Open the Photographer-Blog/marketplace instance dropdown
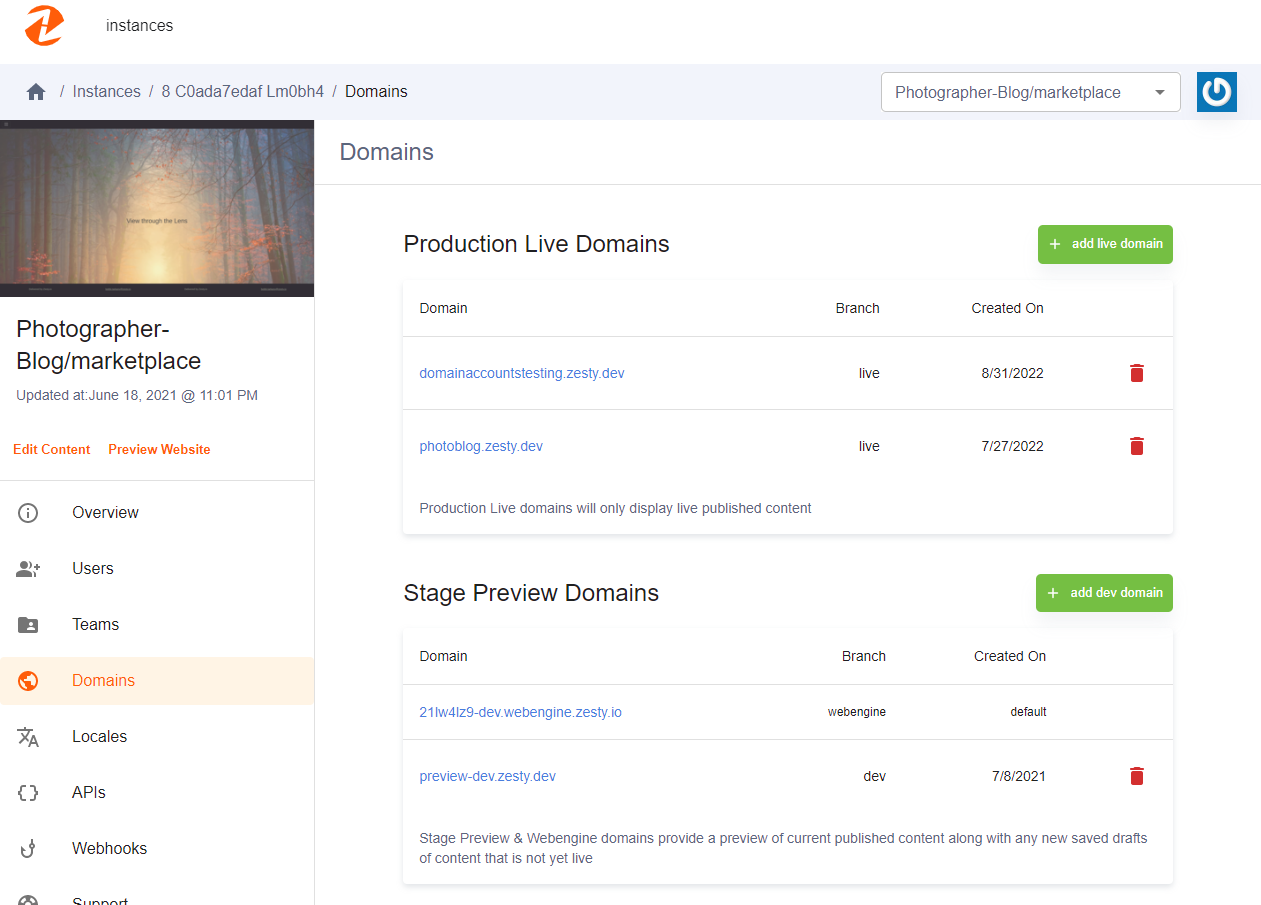The height and width of the screenshot is (905, 1261). tap(1030, 91)
